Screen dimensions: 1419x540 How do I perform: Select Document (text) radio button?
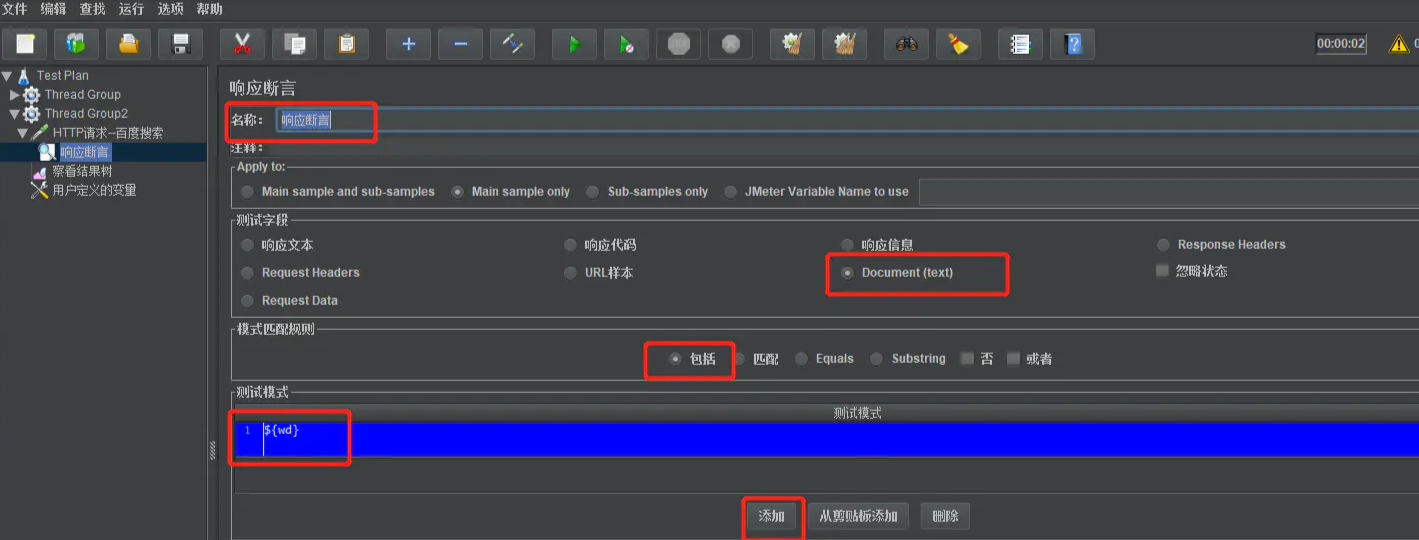[848, 273]
